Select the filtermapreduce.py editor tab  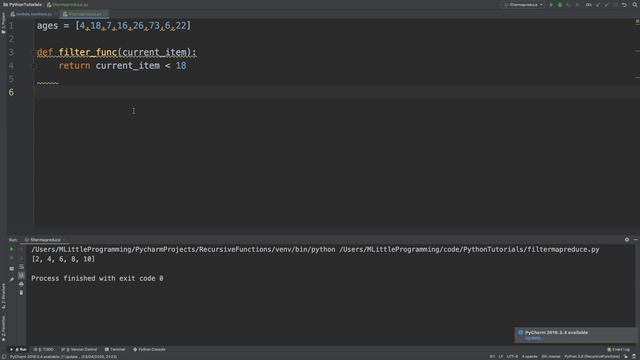point(83,14)
